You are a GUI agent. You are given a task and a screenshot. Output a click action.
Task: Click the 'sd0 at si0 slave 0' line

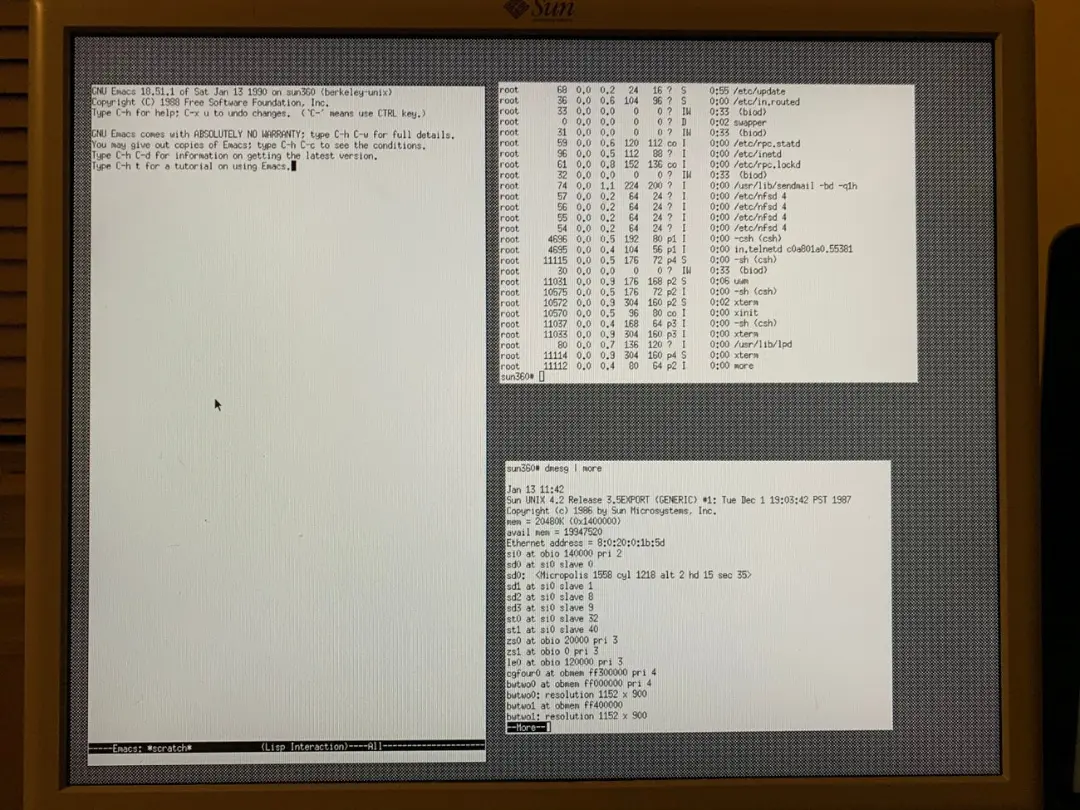pos(550,564)
